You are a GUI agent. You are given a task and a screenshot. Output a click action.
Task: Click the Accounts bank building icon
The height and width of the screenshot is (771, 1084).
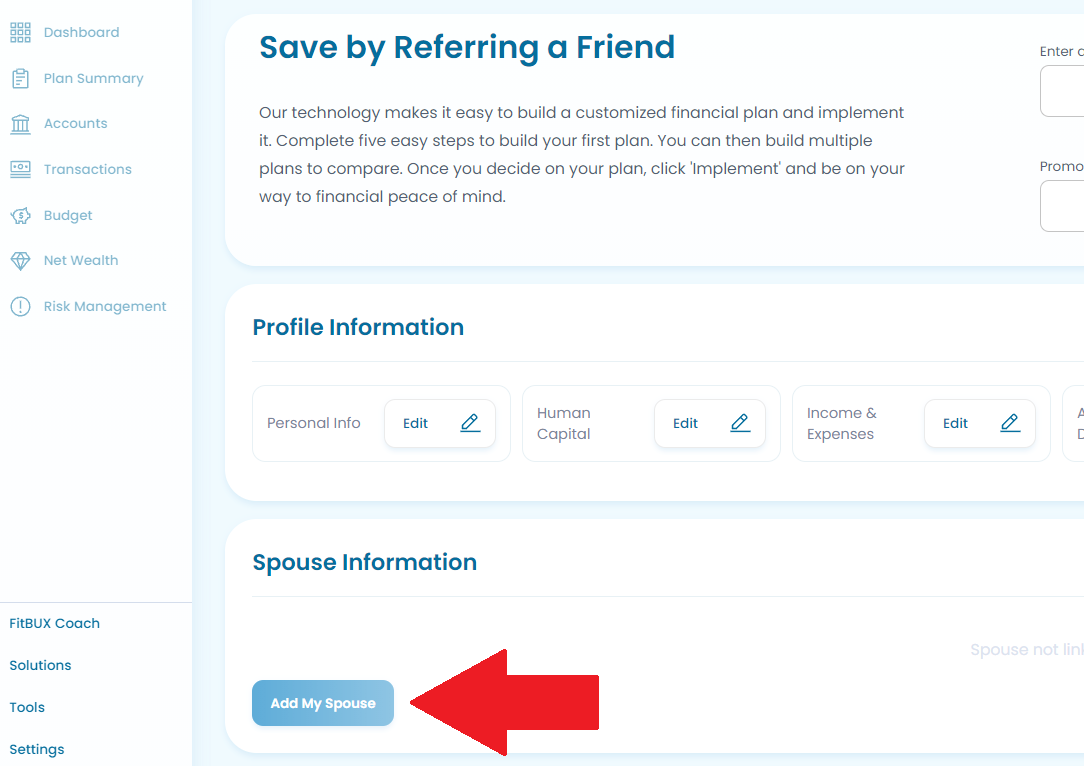(x=20, y=124)
